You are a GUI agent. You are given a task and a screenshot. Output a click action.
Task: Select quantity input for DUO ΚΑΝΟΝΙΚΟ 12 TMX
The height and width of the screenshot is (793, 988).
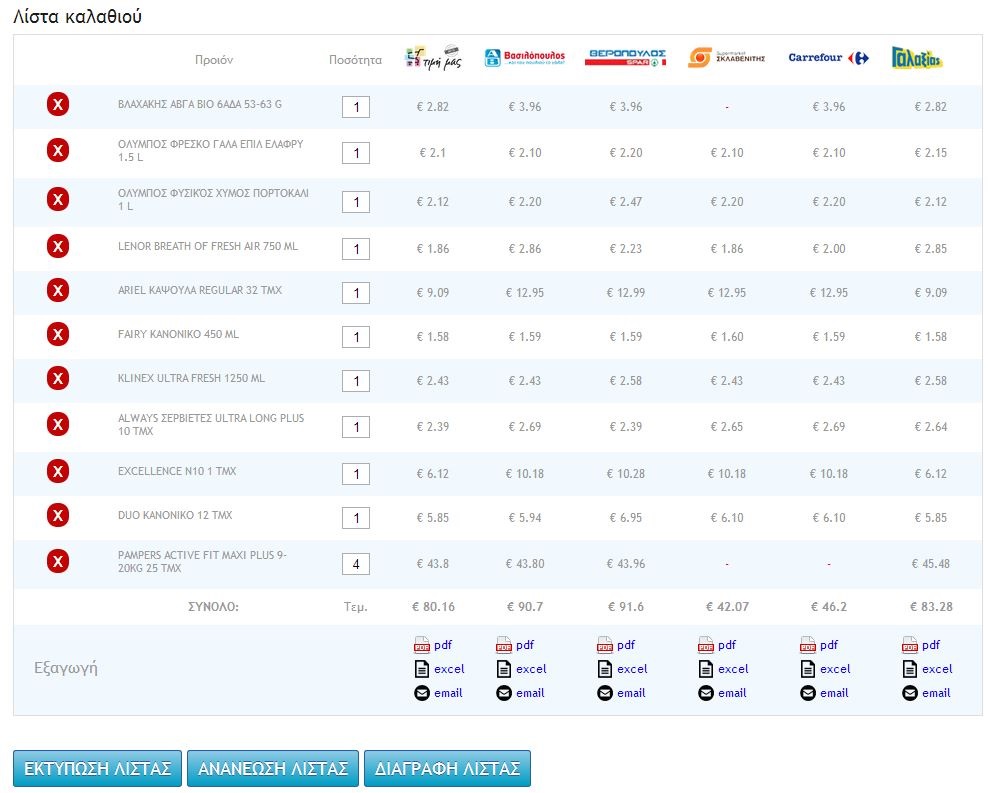[355, 518]
